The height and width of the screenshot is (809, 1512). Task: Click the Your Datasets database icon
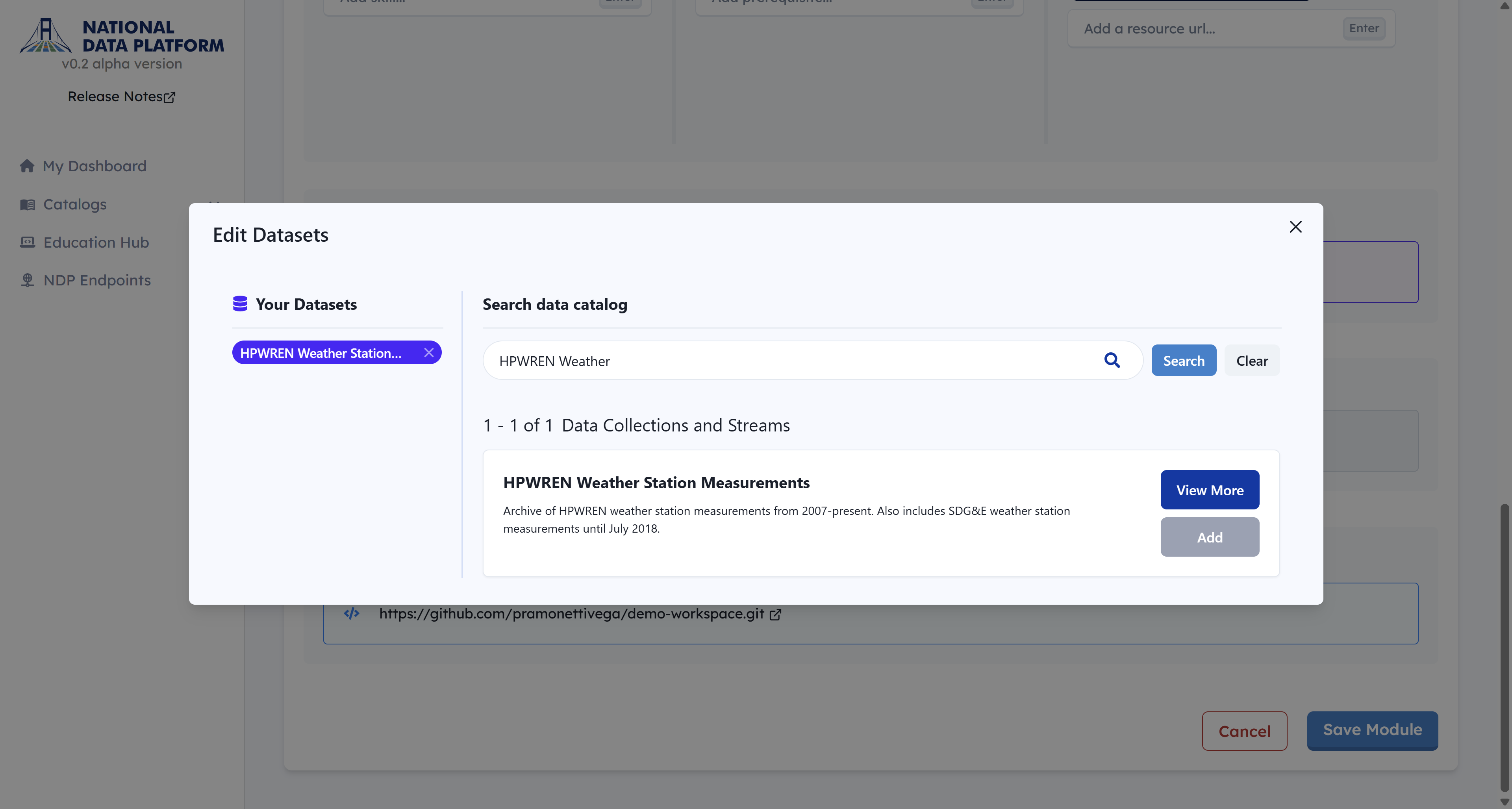pyautogui.click(x=240, y=304)
